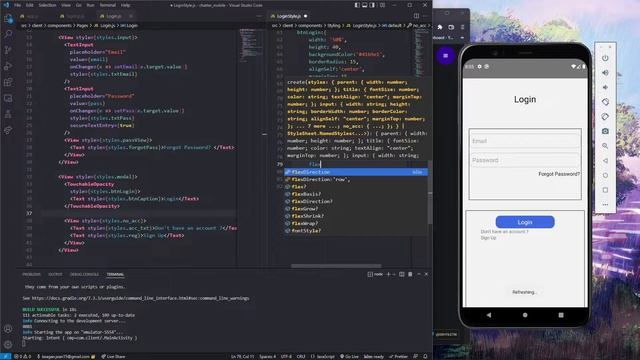640x360 pixels.
Task: Open the Run and Debug view
Action: coord(8,66)
